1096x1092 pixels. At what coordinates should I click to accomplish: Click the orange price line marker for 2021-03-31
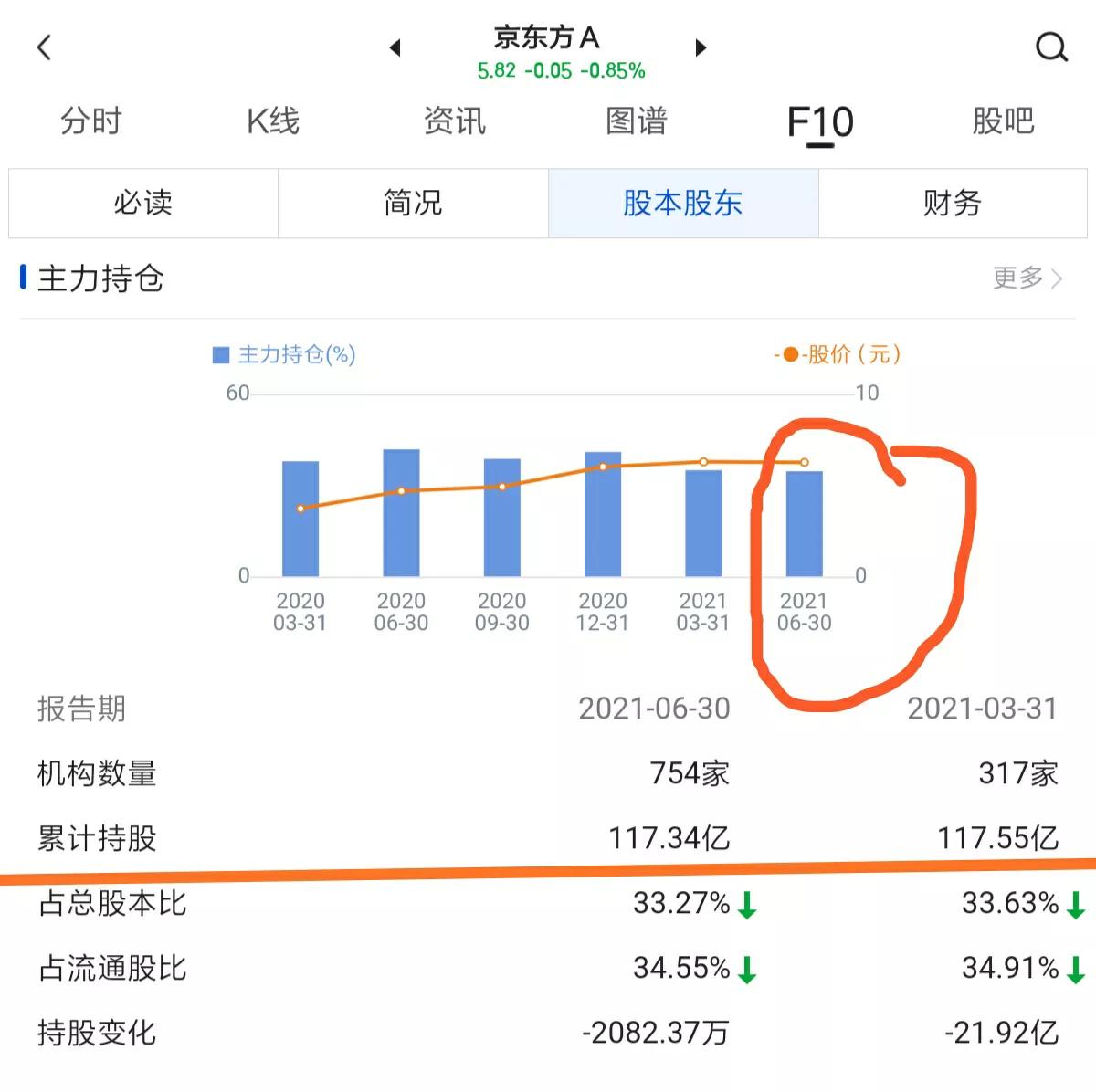point(703,461)
